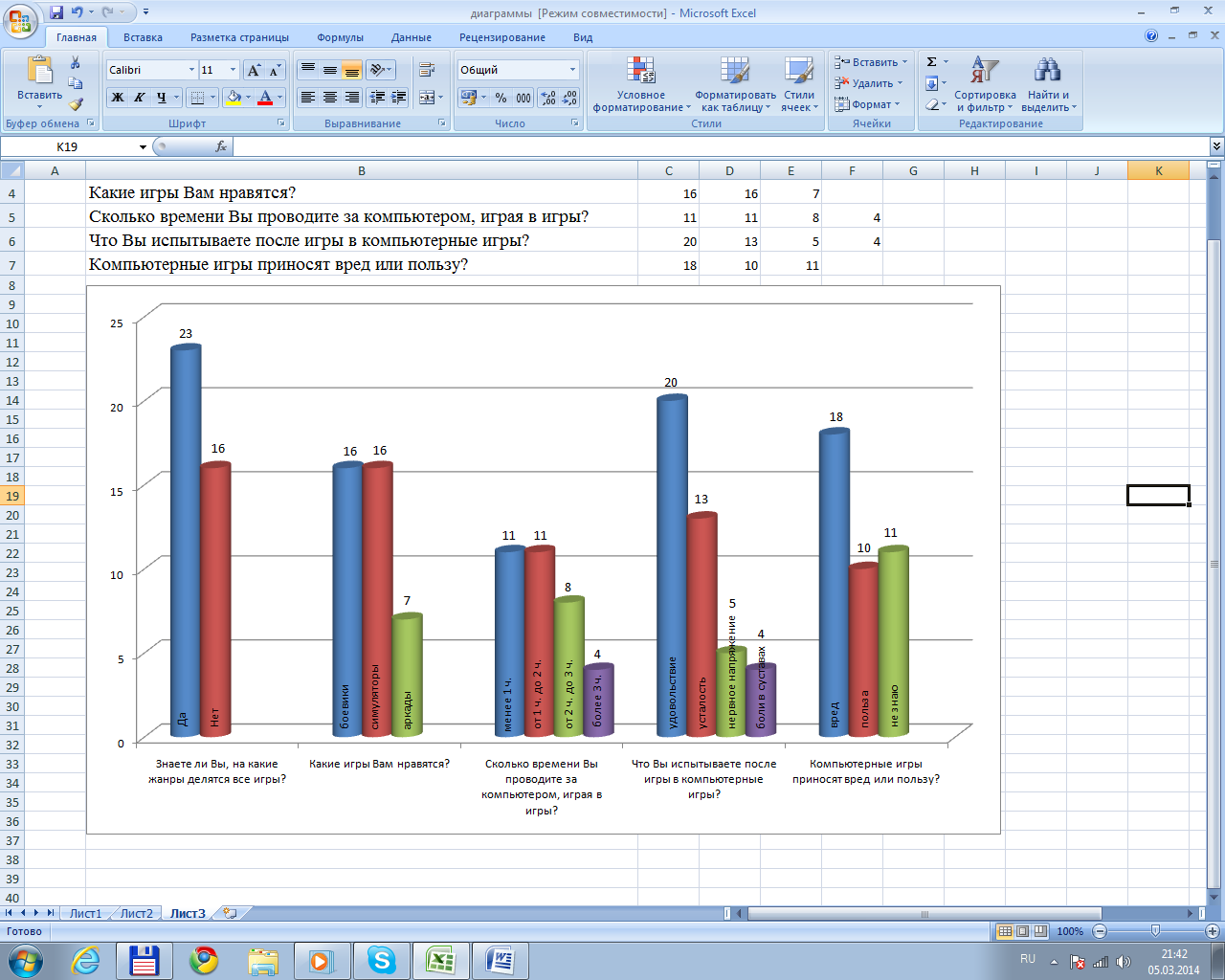Click the Format Painter brush icon
The image size is (1225, 980).
click(x=76, y=104)
